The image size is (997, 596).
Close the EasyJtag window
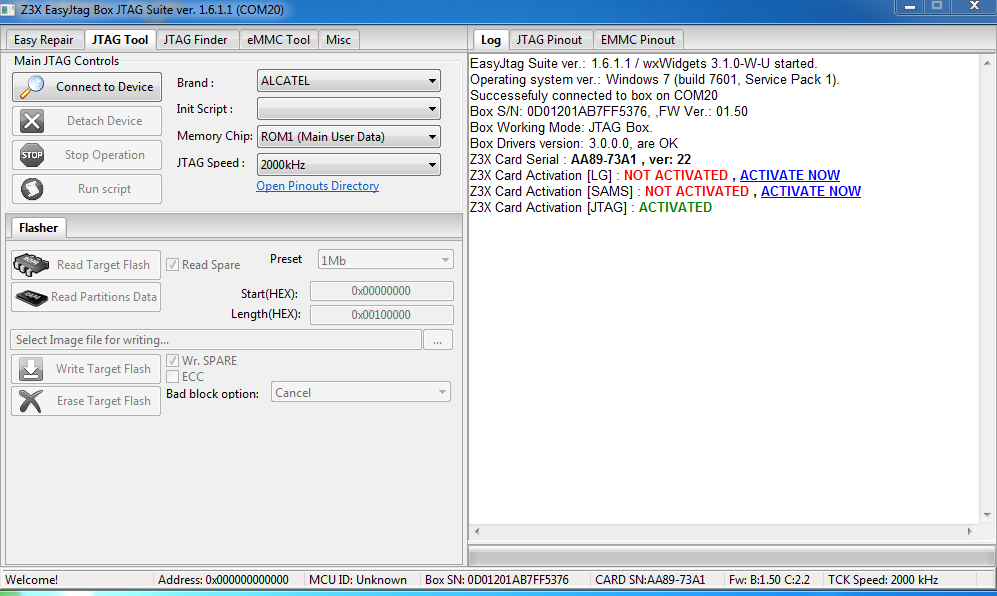[x=974, y=6]
